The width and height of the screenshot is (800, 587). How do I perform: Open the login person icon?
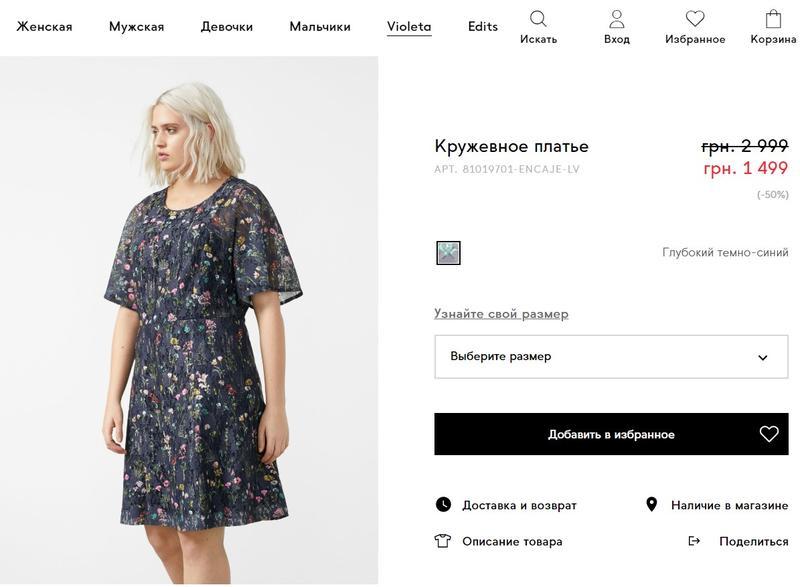pos(617,19)
